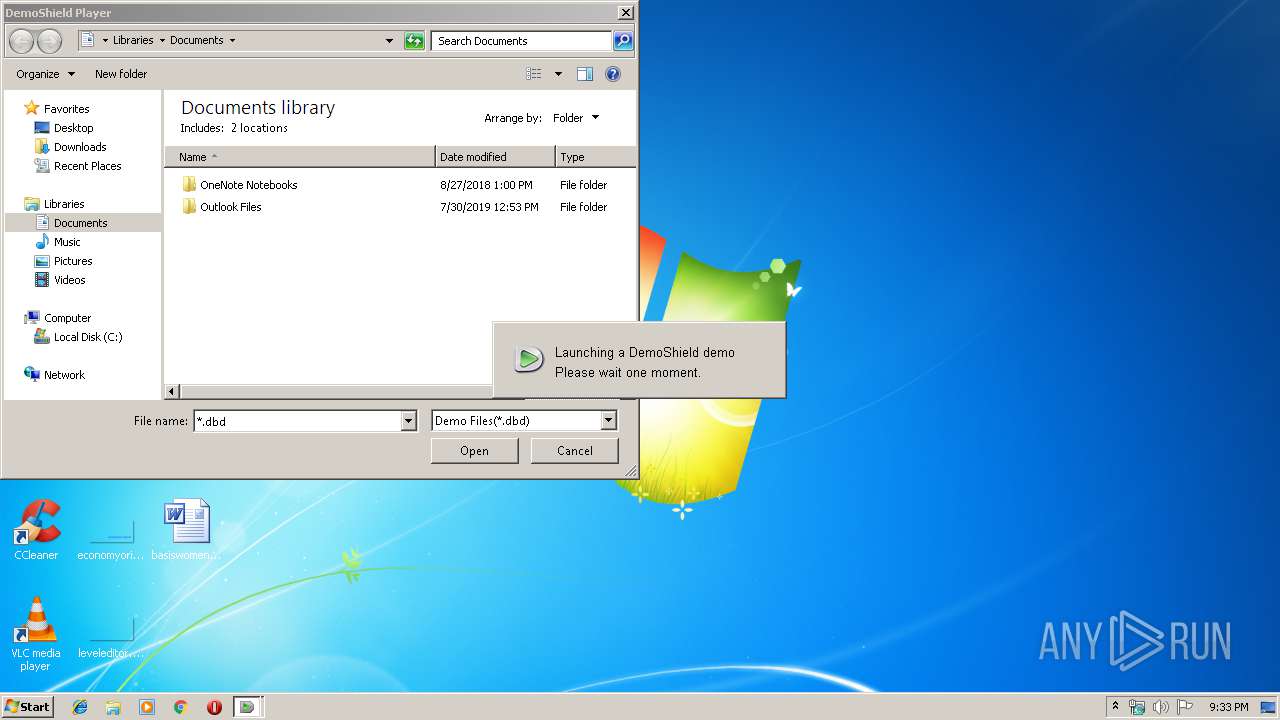Screen dimensions: 1280x720
Task: Open the view options dropdown arrow
Action: 558,74
